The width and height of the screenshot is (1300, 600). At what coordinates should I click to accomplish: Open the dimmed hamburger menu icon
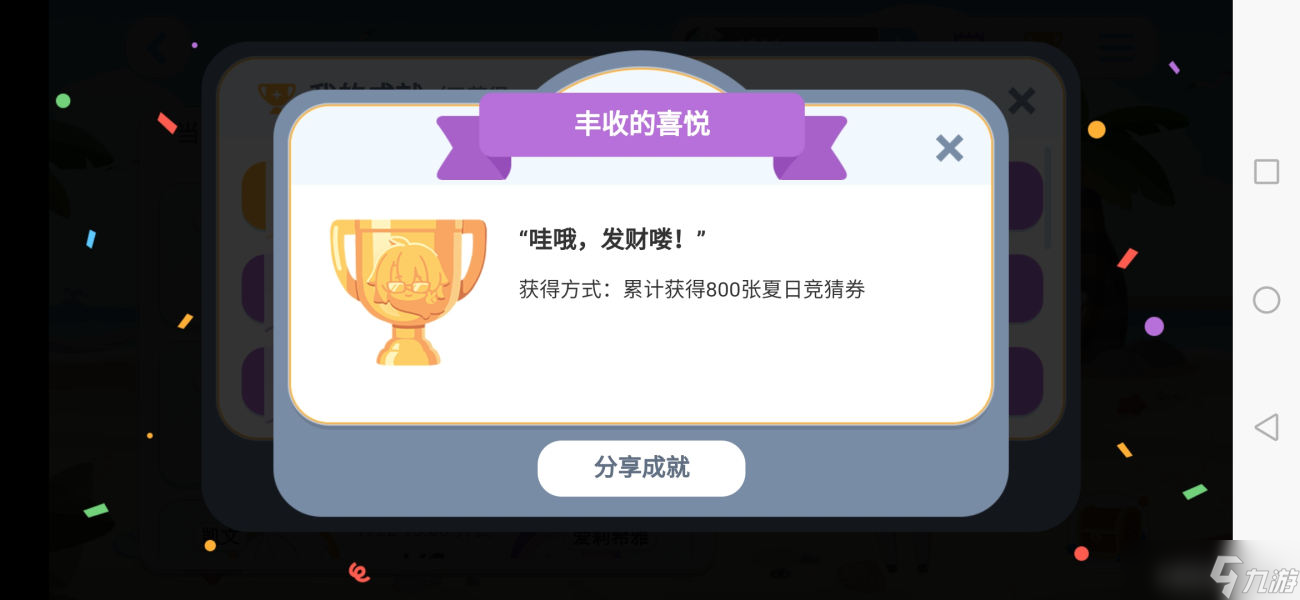(x=1116, y=45)
